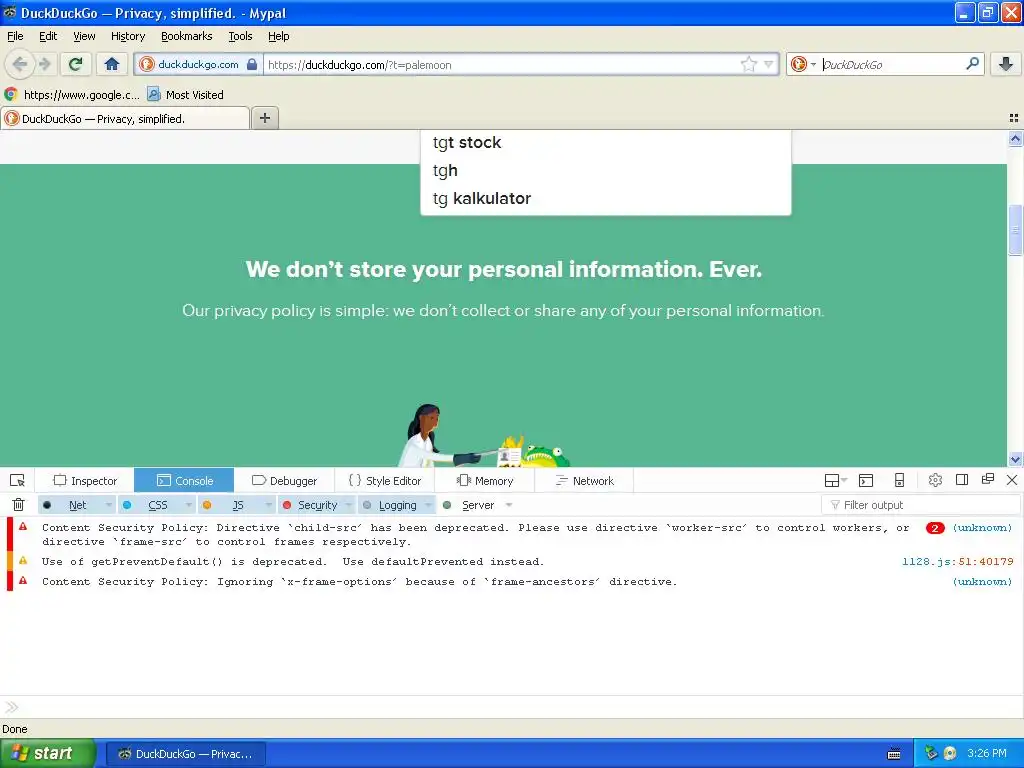The image size is (1024, 768).
Task: Open the devtools frame selector icon
Action: (835, 481)
